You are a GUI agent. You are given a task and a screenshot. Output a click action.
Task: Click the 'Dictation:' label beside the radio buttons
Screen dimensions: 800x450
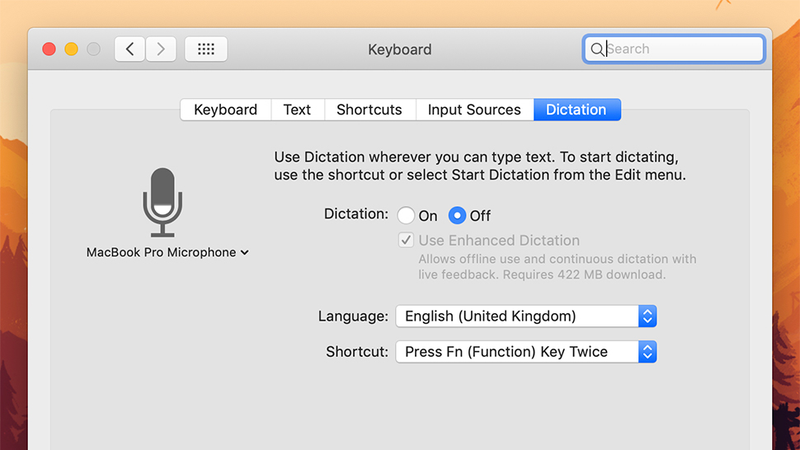point(356,214)
